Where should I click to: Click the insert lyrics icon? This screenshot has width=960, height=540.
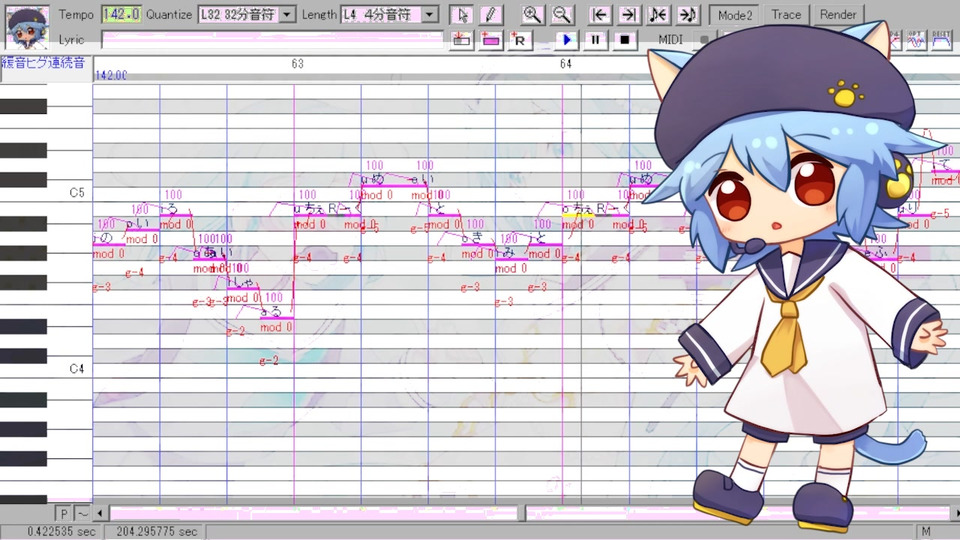[x=462, y=40]
